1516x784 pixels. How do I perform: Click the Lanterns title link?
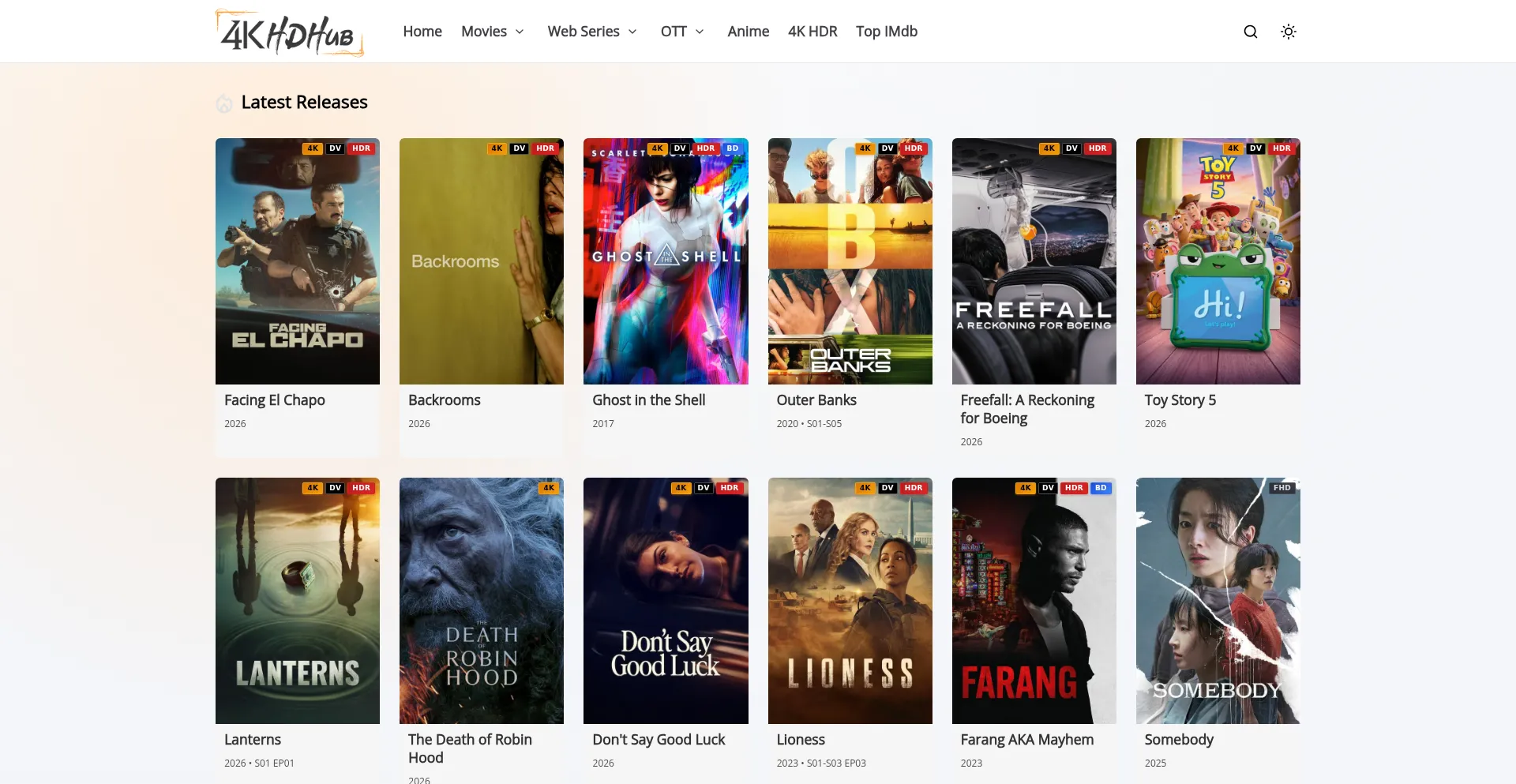[253, 740]
